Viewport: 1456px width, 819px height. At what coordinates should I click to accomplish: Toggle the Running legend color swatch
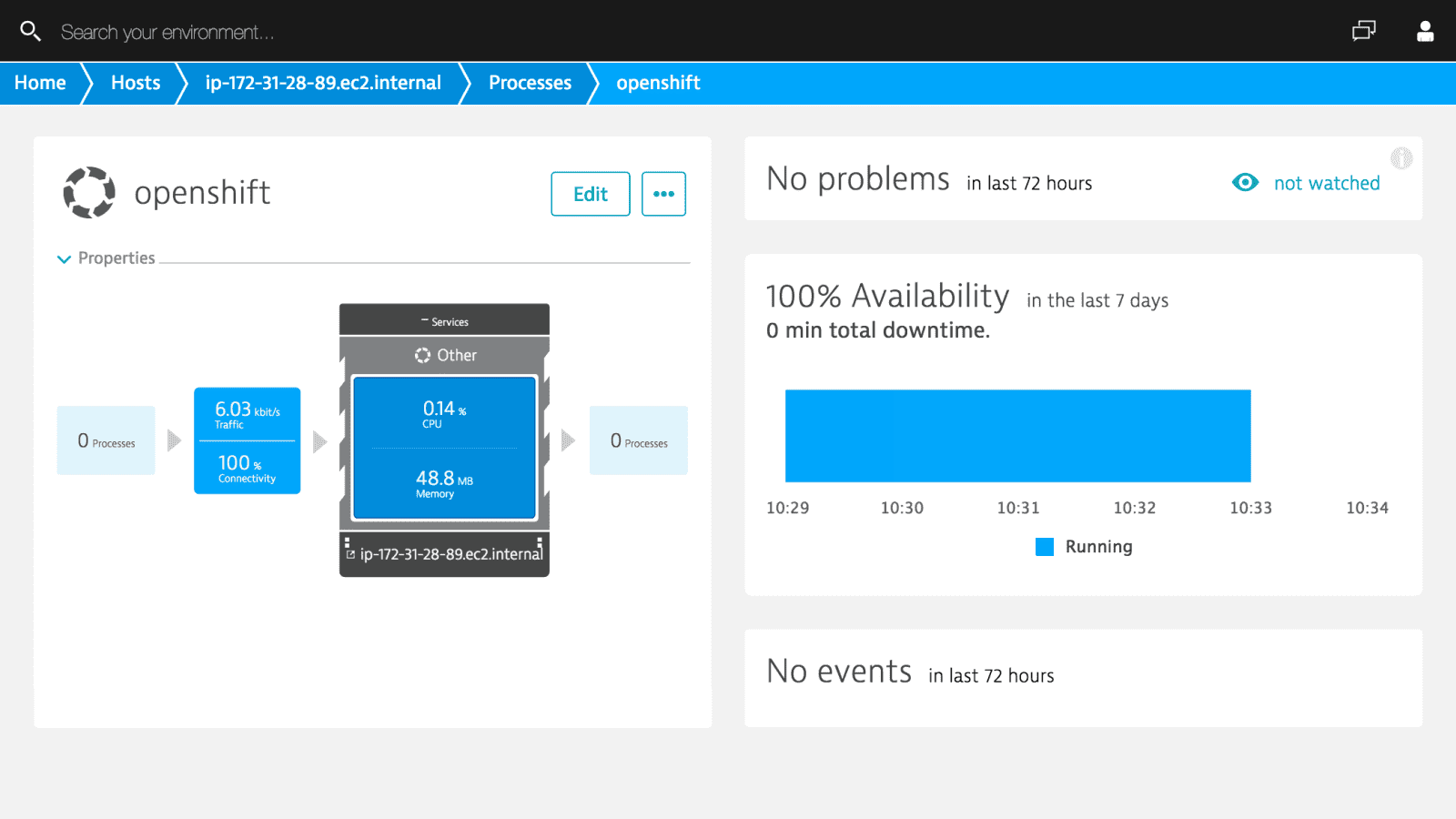tap(1045, 547)
